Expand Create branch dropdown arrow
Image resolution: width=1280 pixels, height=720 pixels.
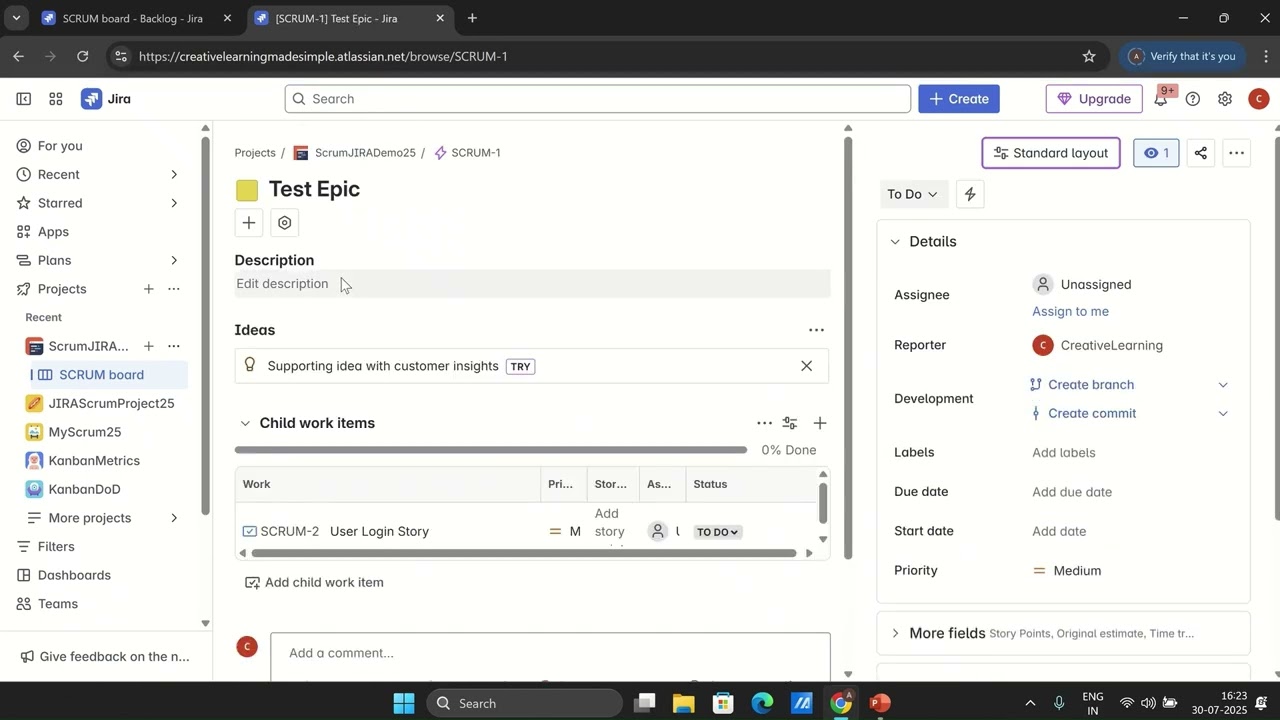tap(1222, 385)
